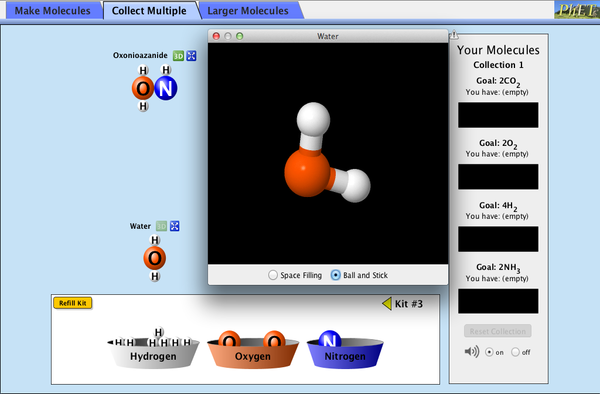Click the greyed 3D button beside Water
600x394 pixels.
click(x=161, y=226)
